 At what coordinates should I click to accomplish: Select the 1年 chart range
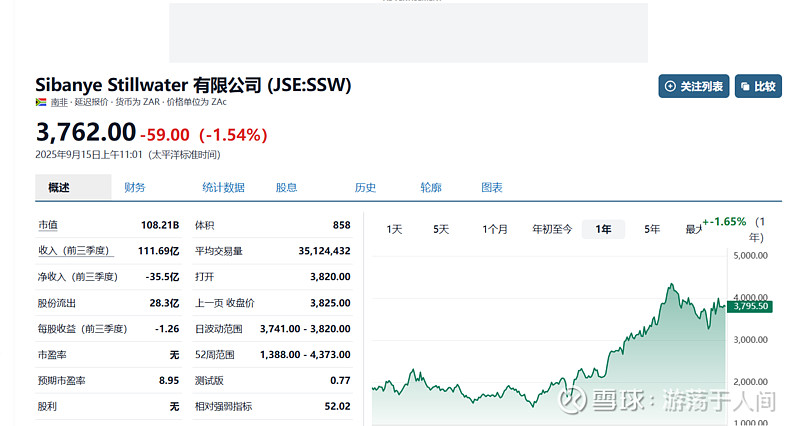coord(603,230)
